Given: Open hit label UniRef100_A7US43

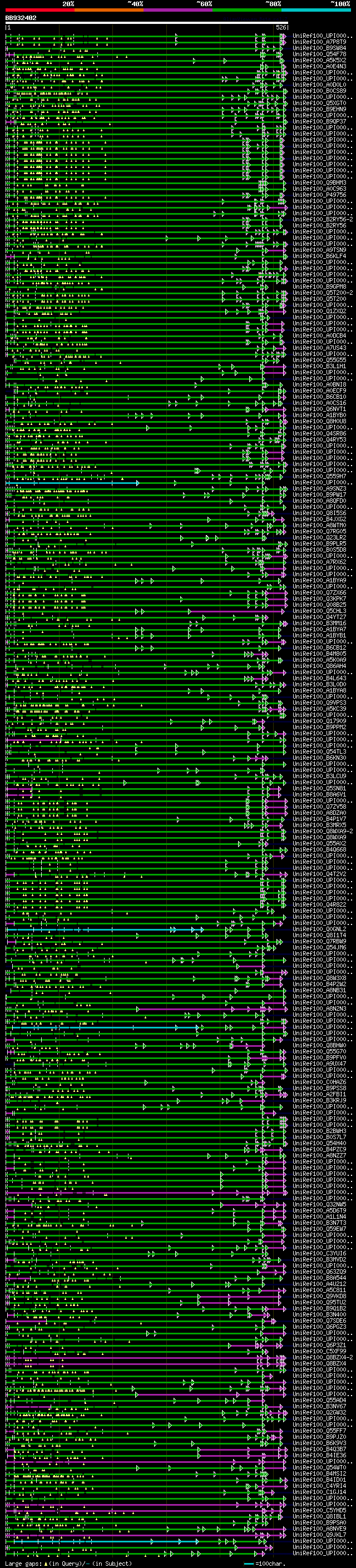Looking at the screenshot, I should [x=319, y=348].
